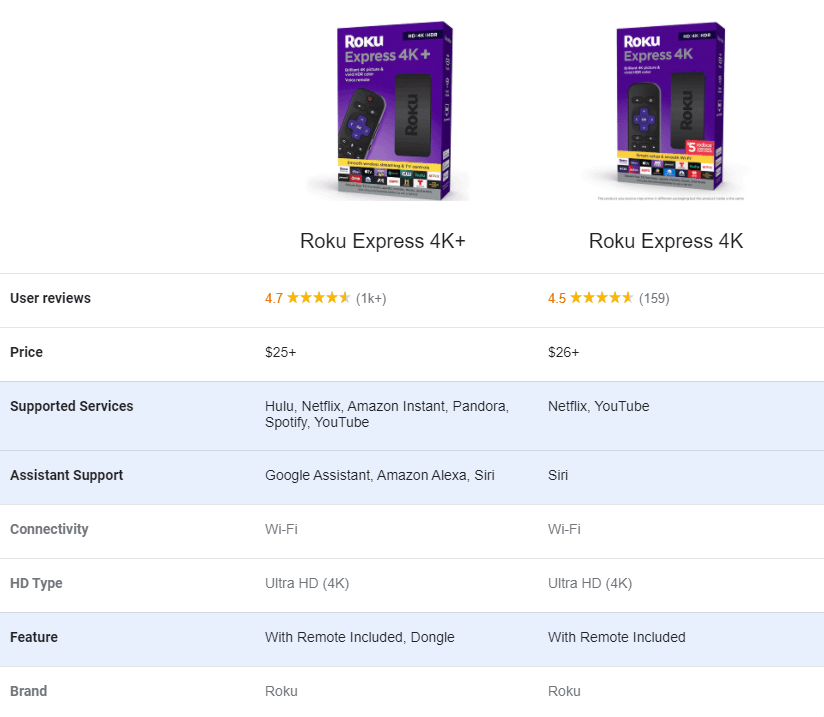The width and height of the screenshot is (824, 717).
Task: Select the Assistant Support row label
Action: (66, 475)
